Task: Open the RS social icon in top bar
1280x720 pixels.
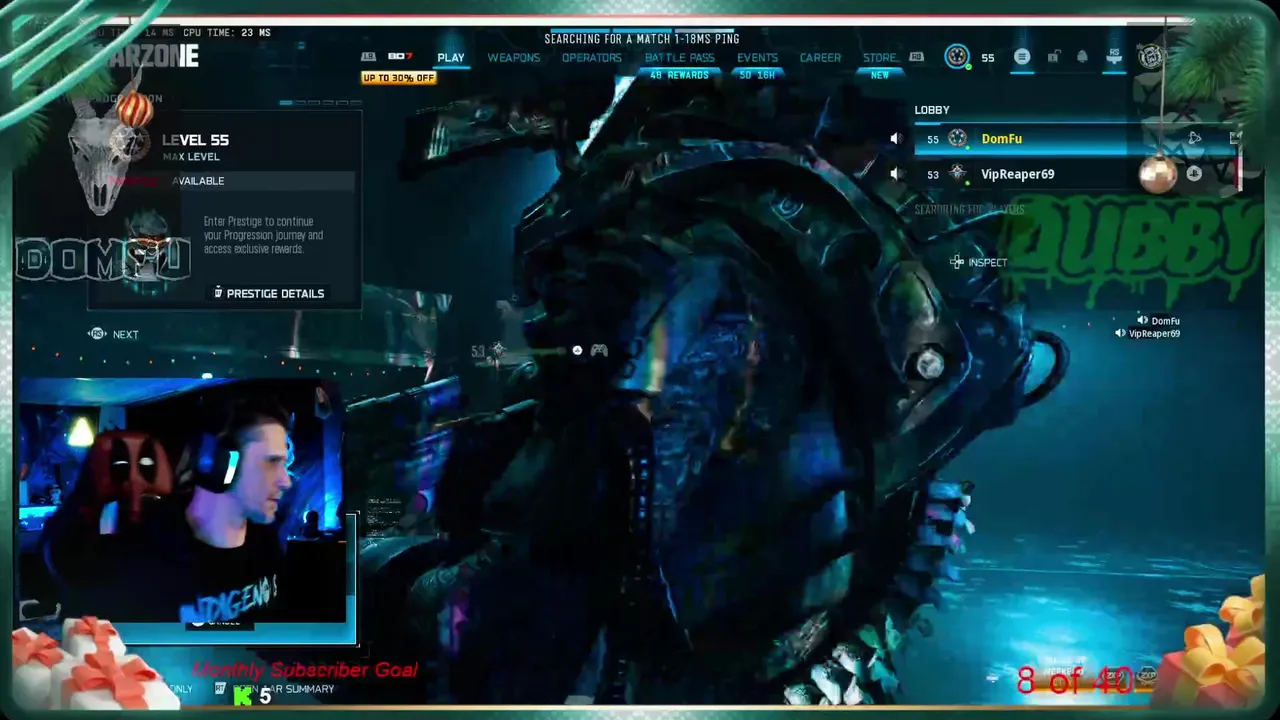Action: click(x=1114, y=57)
